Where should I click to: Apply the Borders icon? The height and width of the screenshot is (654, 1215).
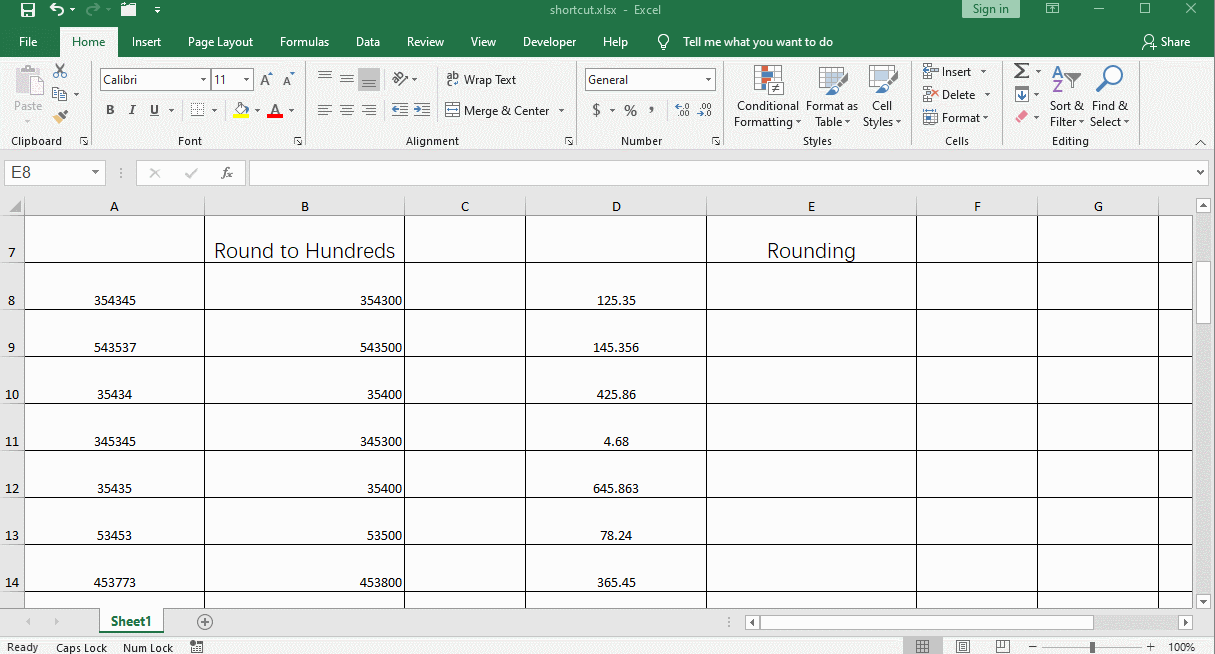[x=198, y=110]
